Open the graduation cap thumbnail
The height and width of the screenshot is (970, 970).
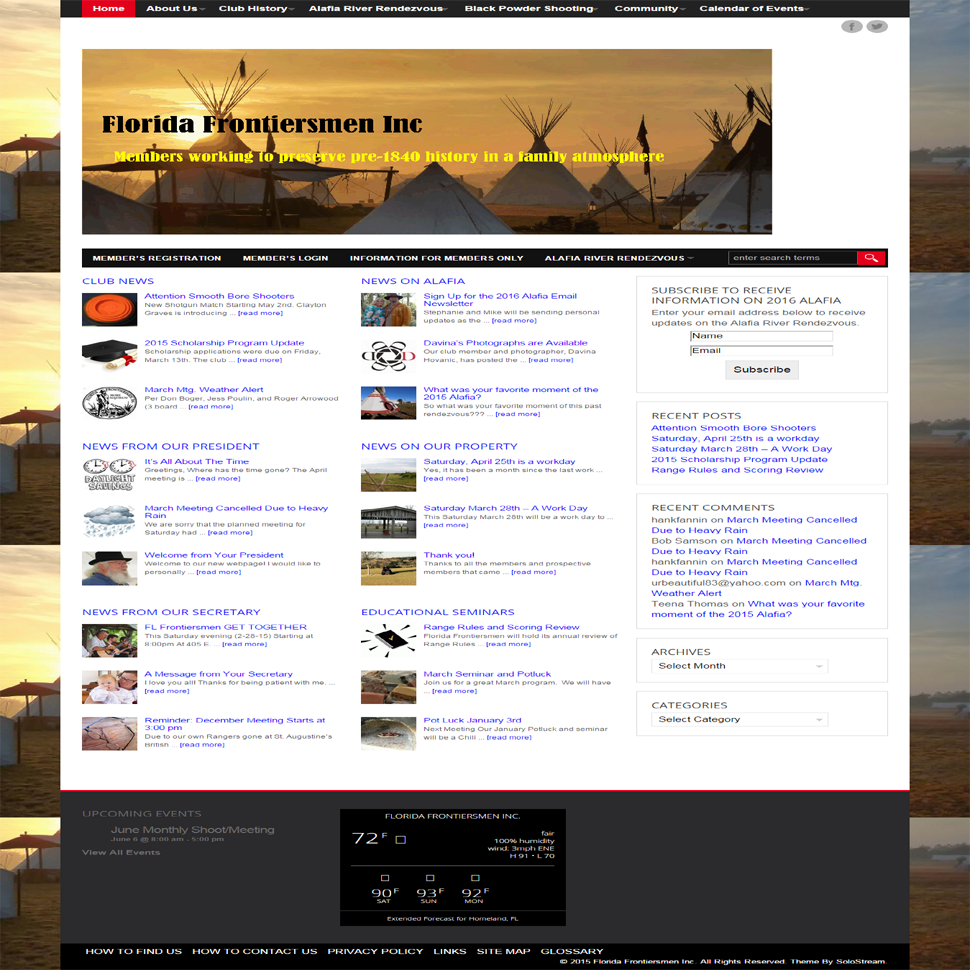[109, 356]
